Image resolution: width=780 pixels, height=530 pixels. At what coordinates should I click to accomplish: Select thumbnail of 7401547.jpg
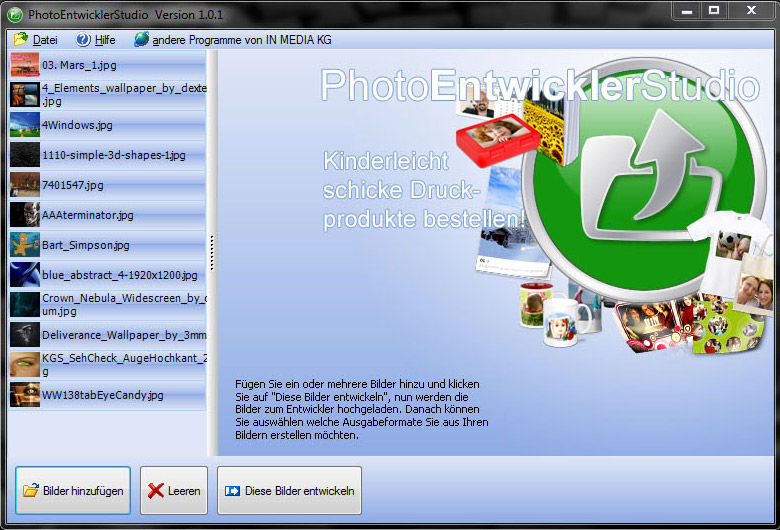24,185
